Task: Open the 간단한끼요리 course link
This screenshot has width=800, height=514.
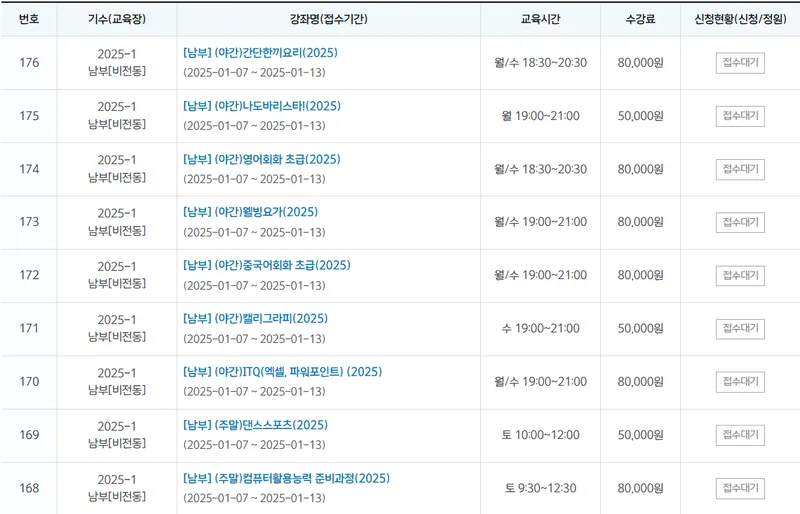Action: [x=260, y=53]
